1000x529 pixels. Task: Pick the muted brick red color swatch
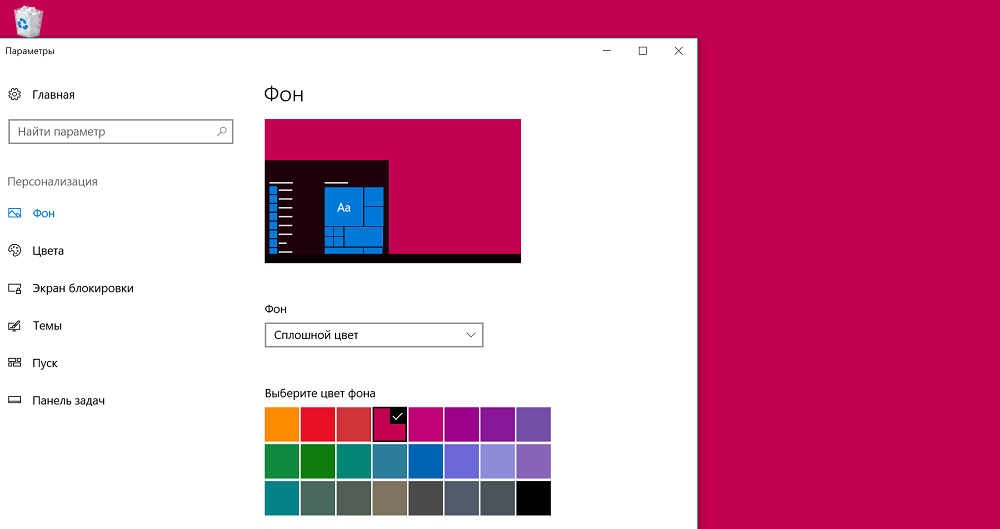[x=353, y=424]
